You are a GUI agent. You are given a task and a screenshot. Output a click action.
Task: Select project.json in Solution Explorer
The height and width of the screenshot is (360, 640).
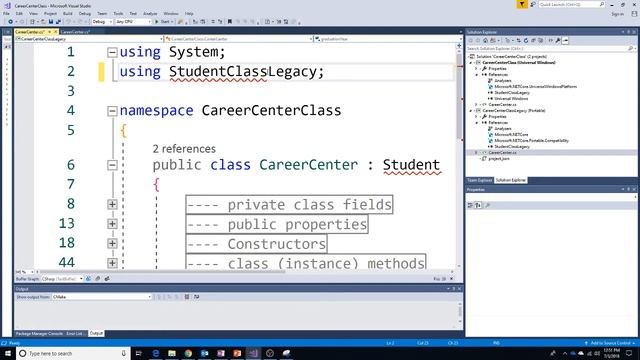498,158
